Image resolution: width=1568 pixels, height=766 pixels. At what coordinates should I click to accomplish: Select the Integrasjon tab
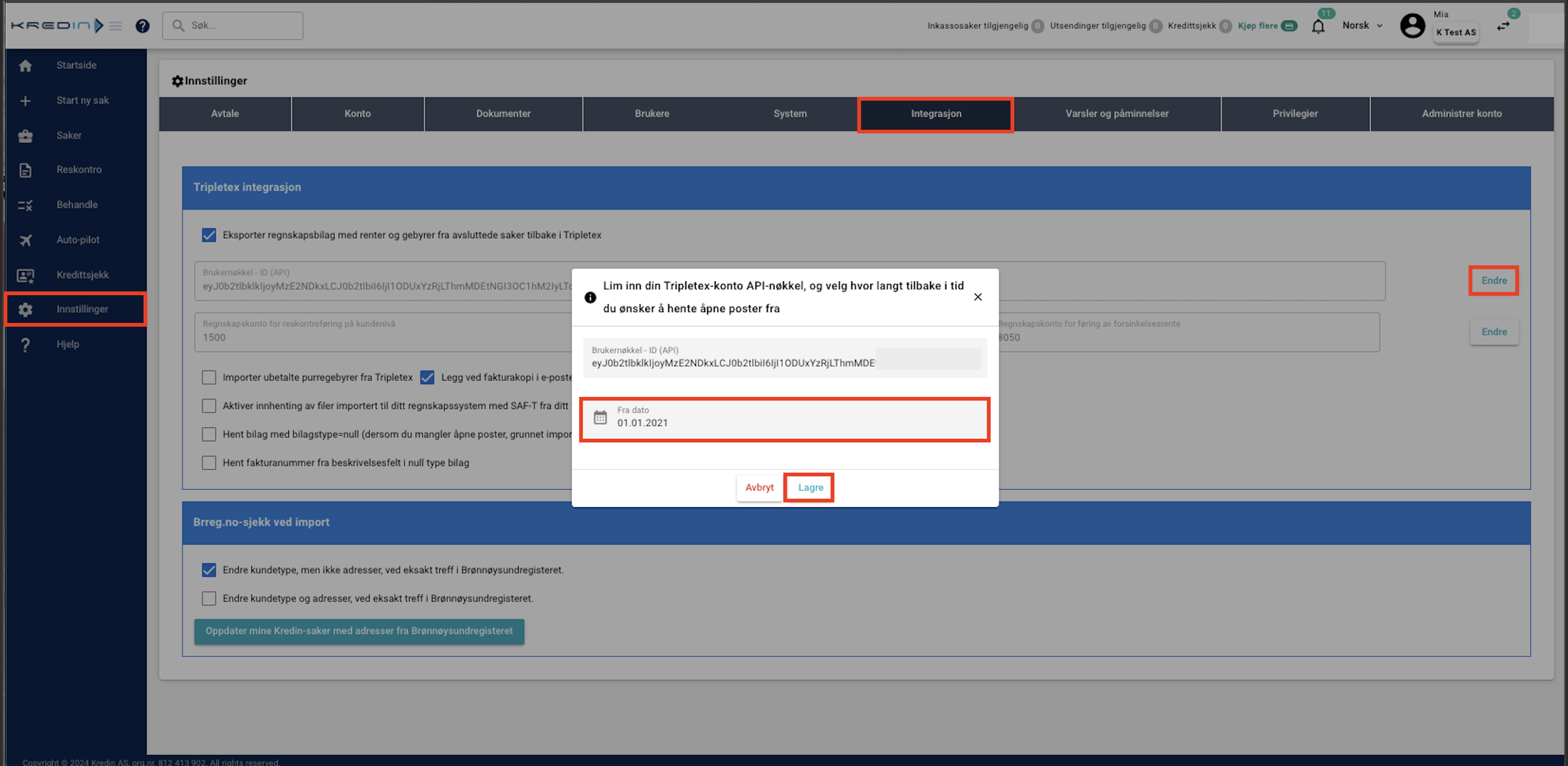click(935, 114)
